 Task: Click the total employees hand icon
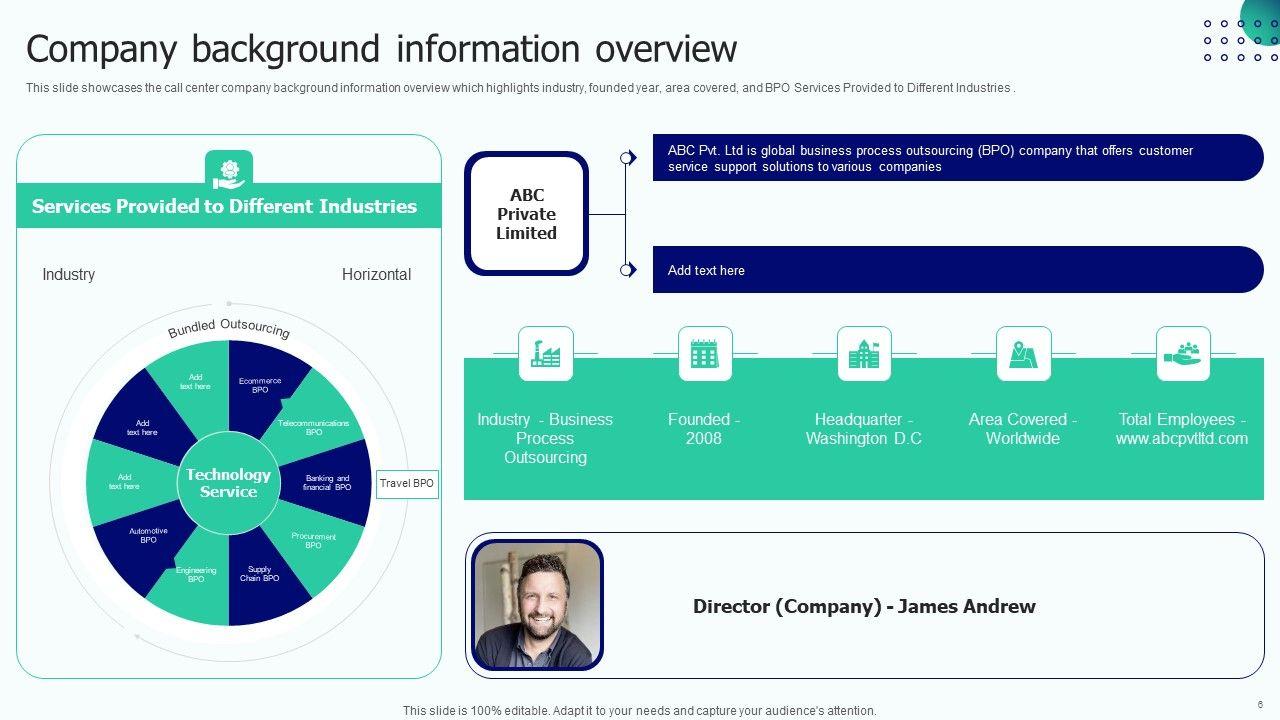pyautogui.click(x=1183, y=354)
